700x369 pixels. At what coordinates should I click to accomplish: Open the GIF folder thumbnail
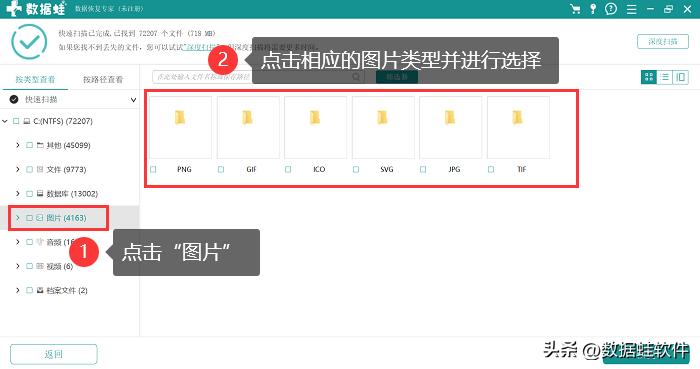(x=248, y=128)
